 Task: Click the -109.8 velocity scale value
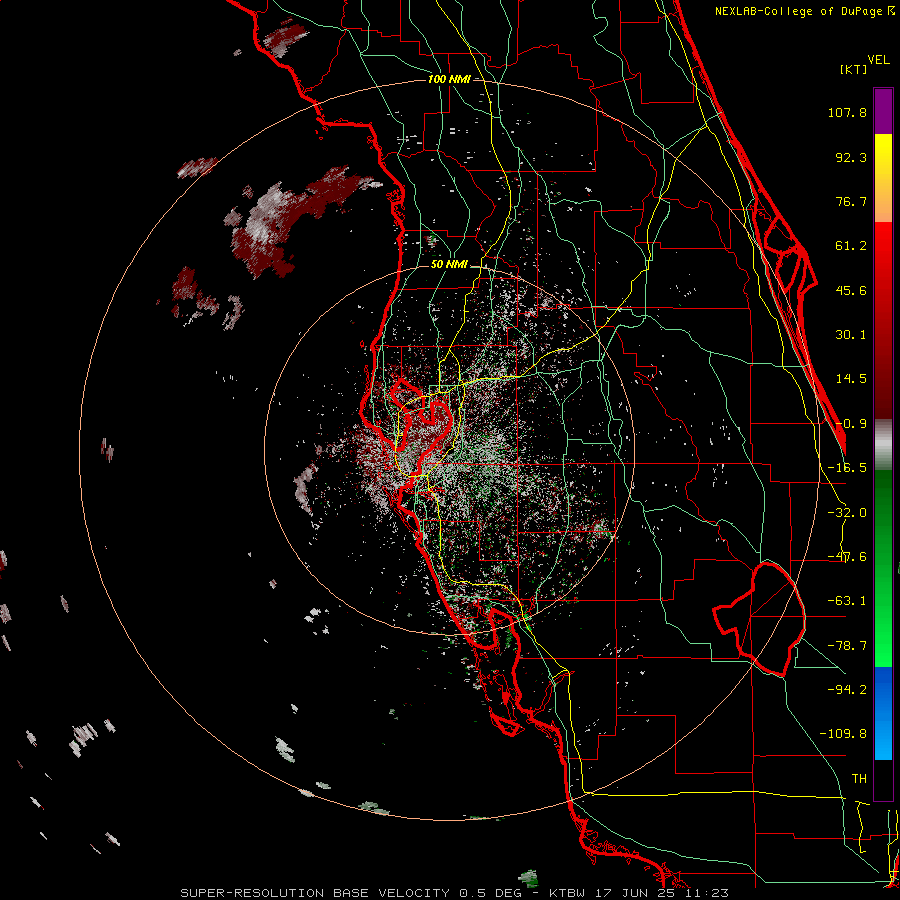(x=843, y=734)
